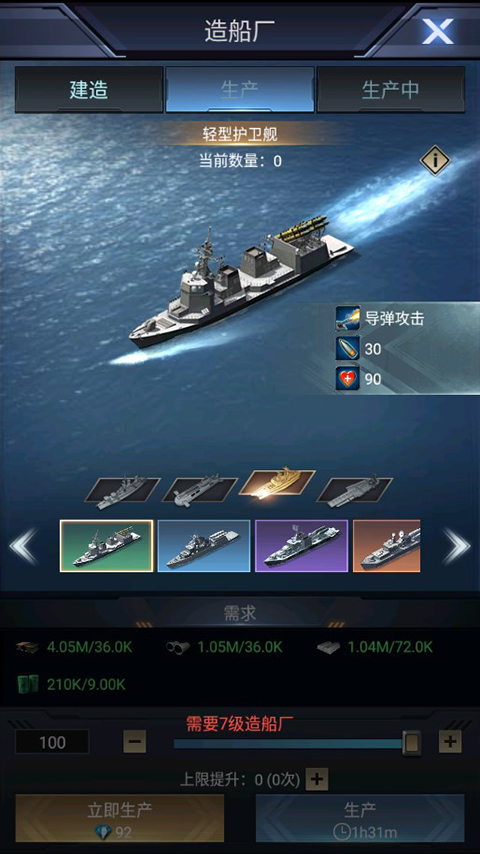Select the destroyer ship category icon

coord(123,492)
